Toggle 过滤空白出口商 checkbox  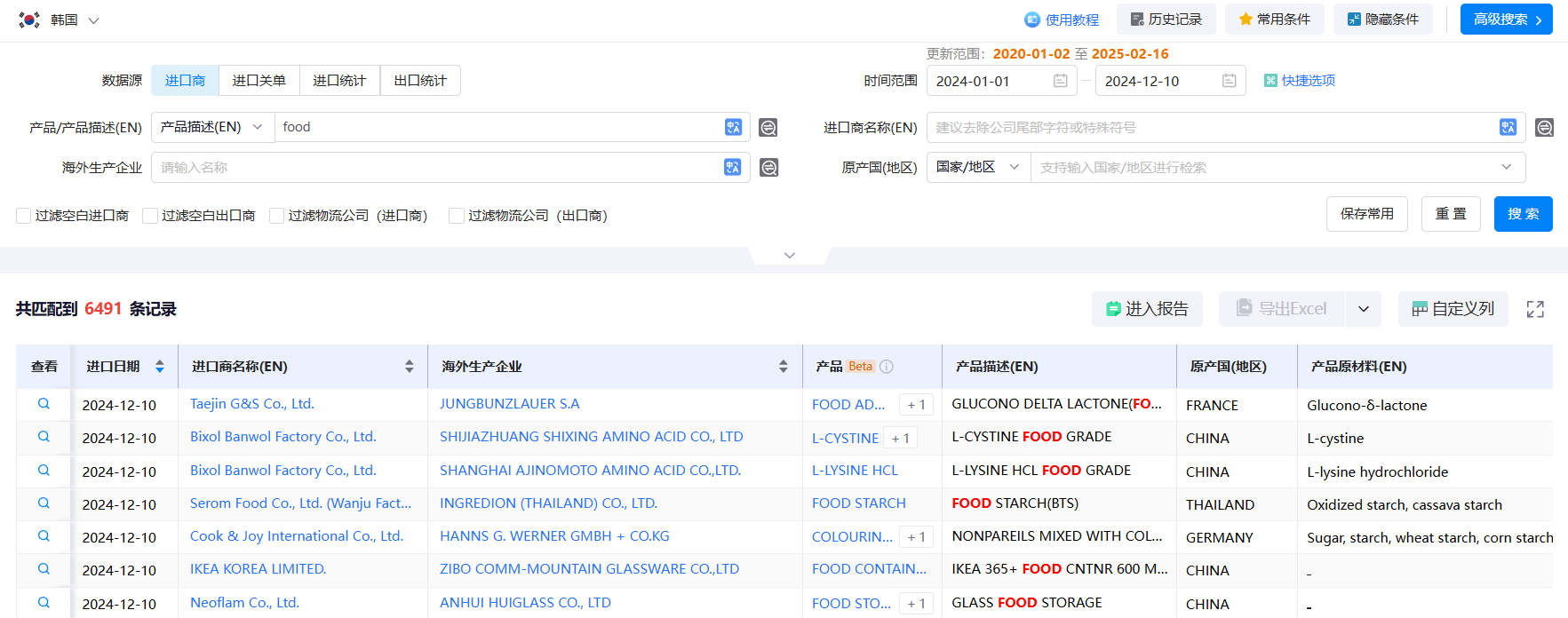150,216
